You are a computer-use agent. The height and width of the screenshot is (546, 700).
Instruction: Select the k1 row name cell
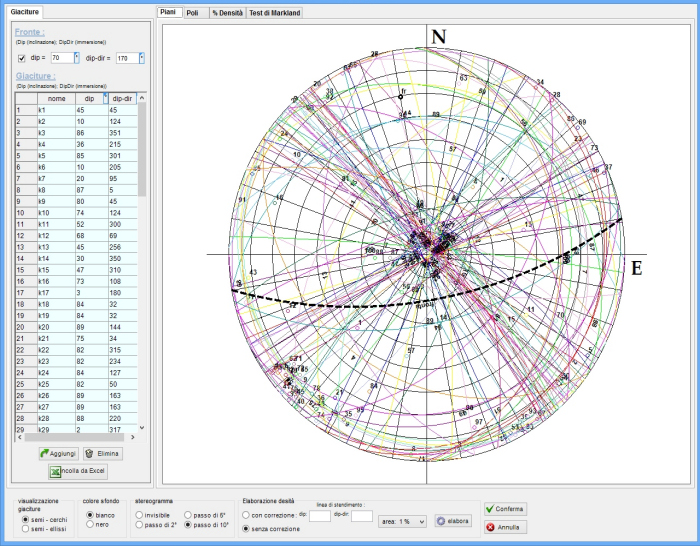[x=56, y=110]
